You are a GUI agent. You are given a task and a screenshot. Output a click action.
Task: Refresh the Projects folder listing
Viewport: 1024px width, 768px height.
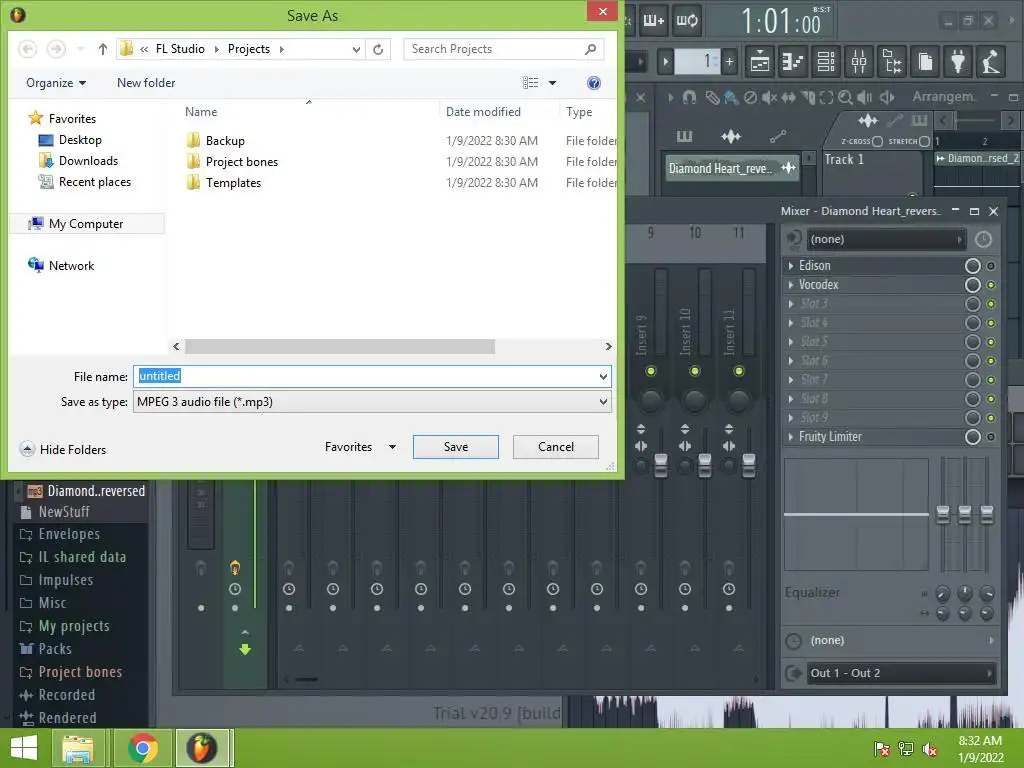point(378,49)
